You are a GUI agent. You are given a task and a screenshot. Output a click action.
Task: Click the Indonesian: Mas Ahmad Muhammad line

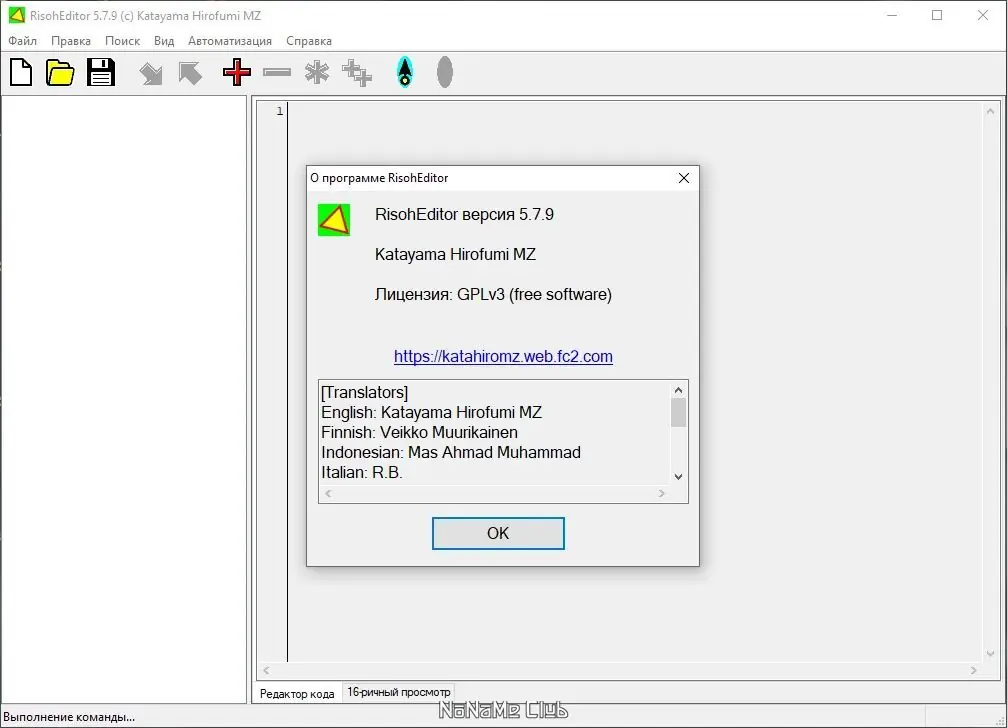(x=451, y=452)
